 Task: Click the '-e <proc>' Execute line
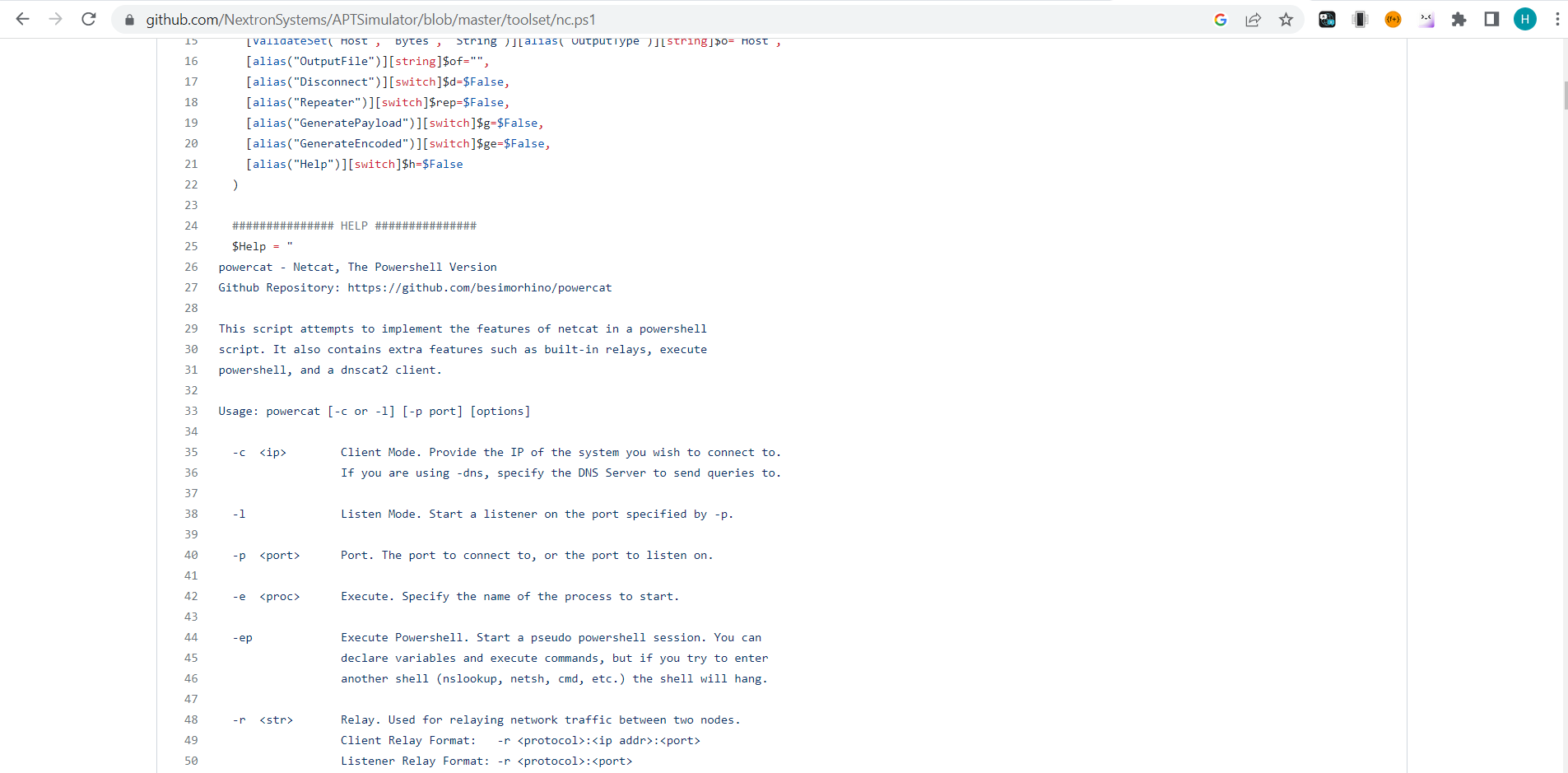455,596
